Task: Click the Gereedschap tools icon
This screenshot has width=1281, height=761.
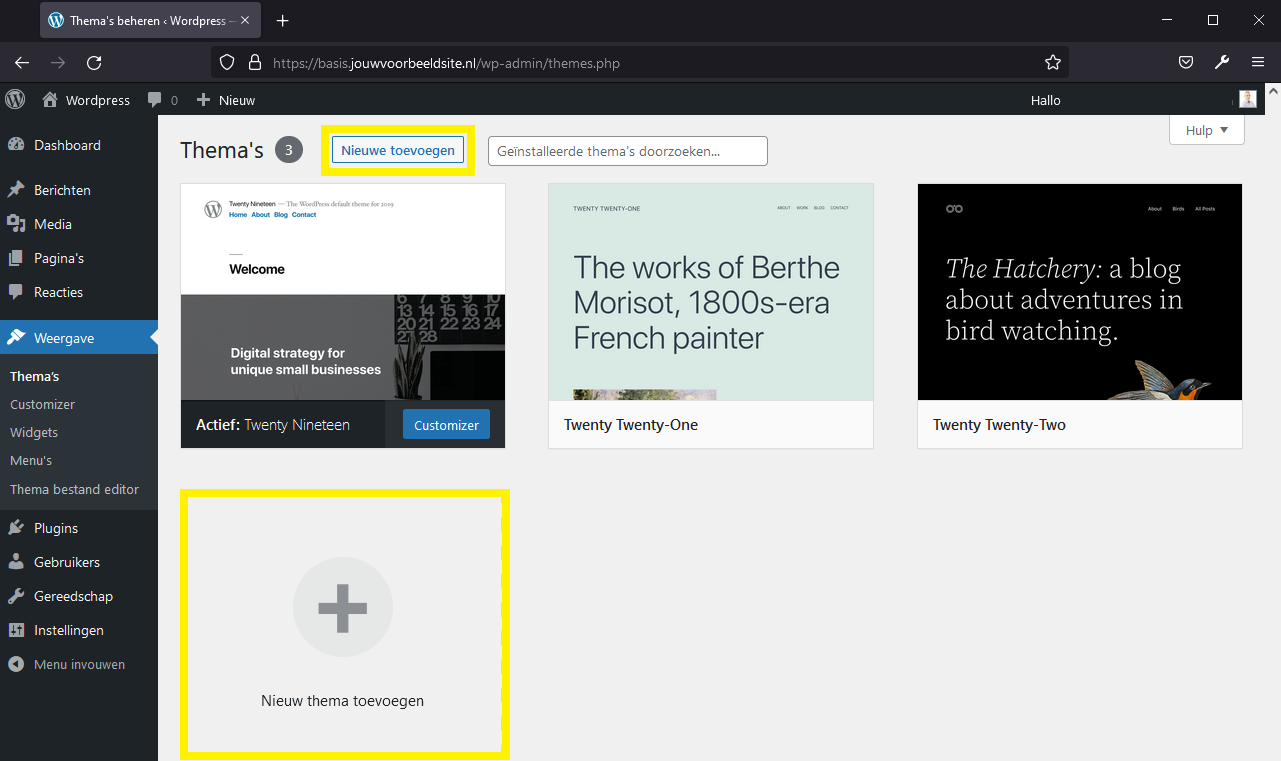Action: pos(18,595)
